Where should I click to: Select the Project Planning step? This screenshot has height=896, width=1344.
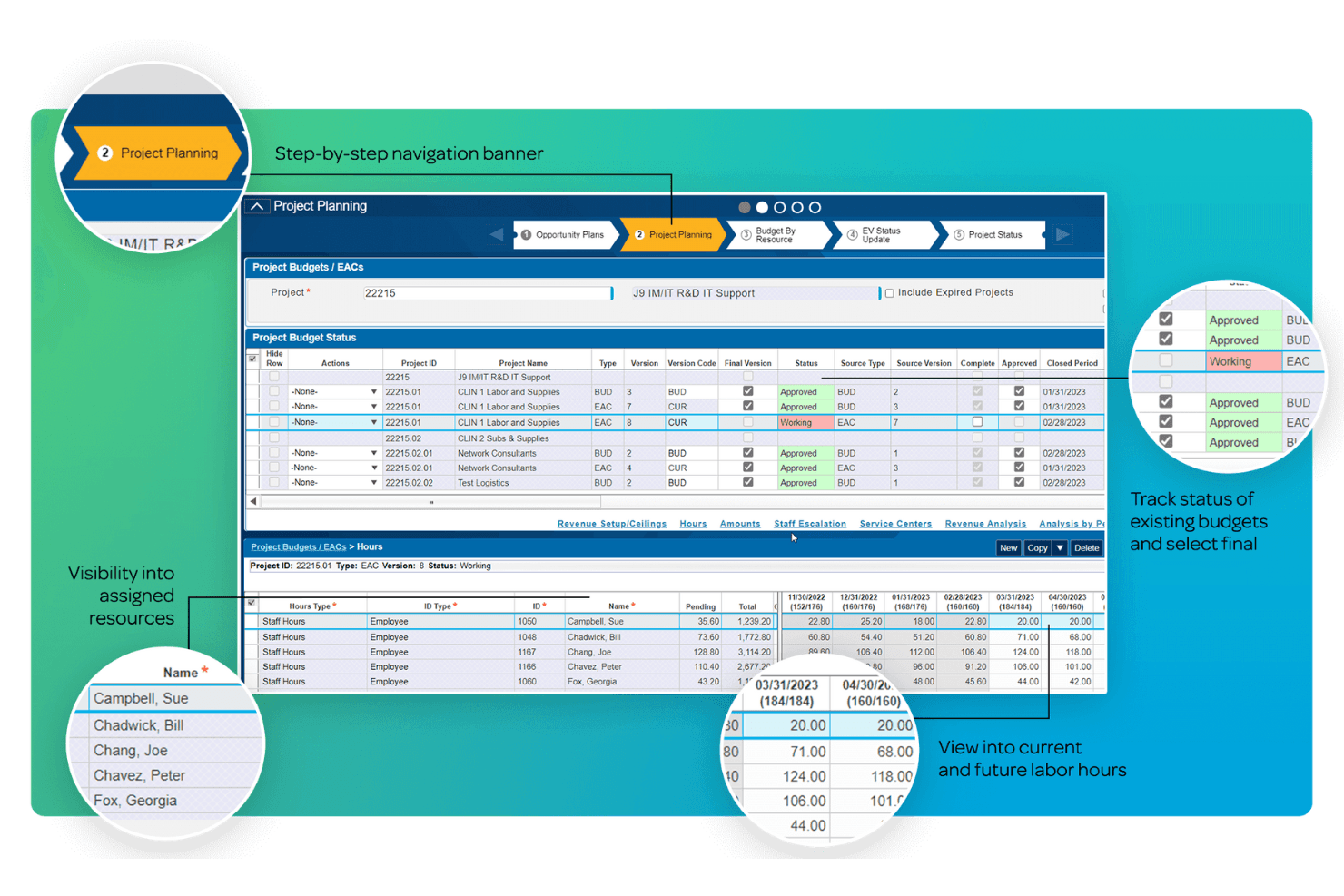pyautogui.click(x=674, y=234)
